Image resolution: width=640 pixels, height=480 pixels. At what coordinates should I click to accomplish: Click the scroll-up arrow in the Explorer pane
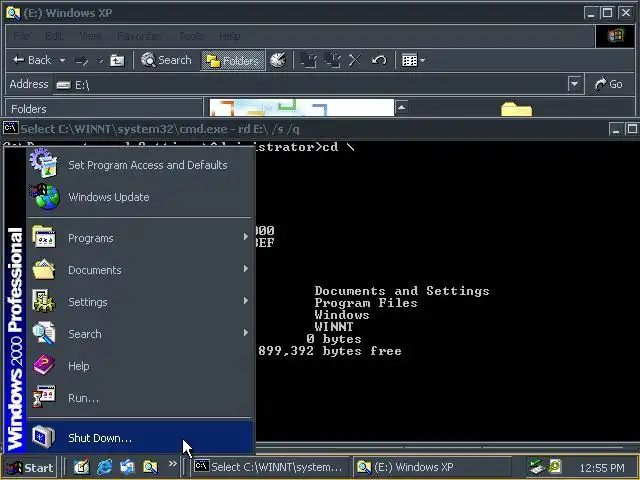pos(402,107)
